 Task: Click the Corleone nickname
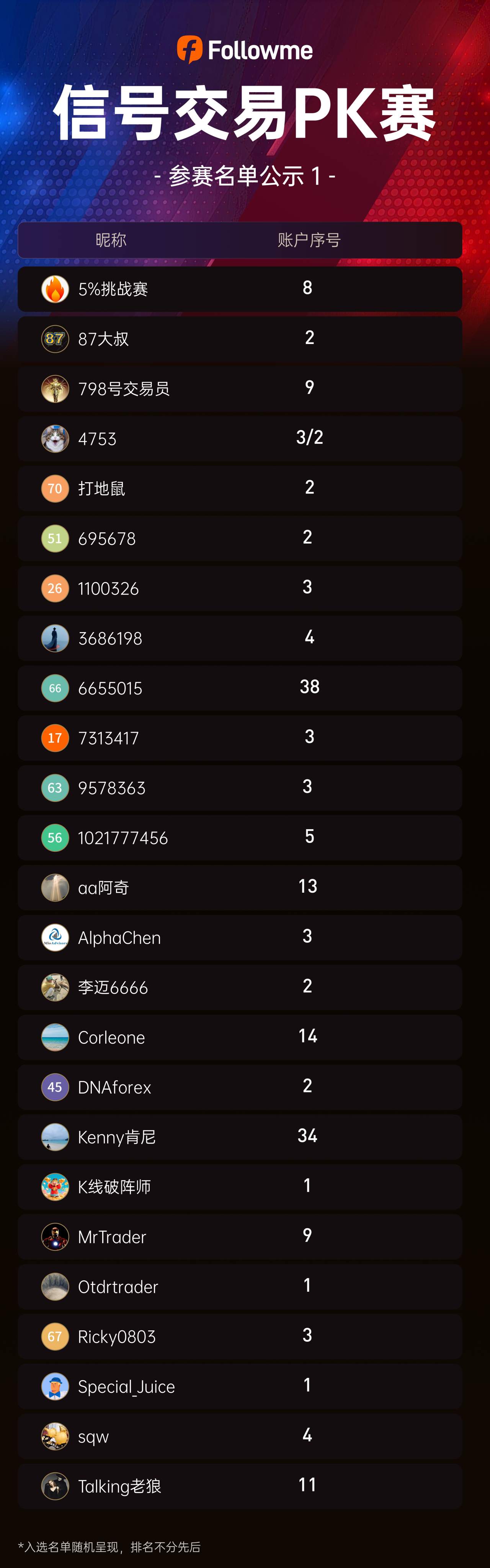pyautogui.click(x=111, y=1038)
